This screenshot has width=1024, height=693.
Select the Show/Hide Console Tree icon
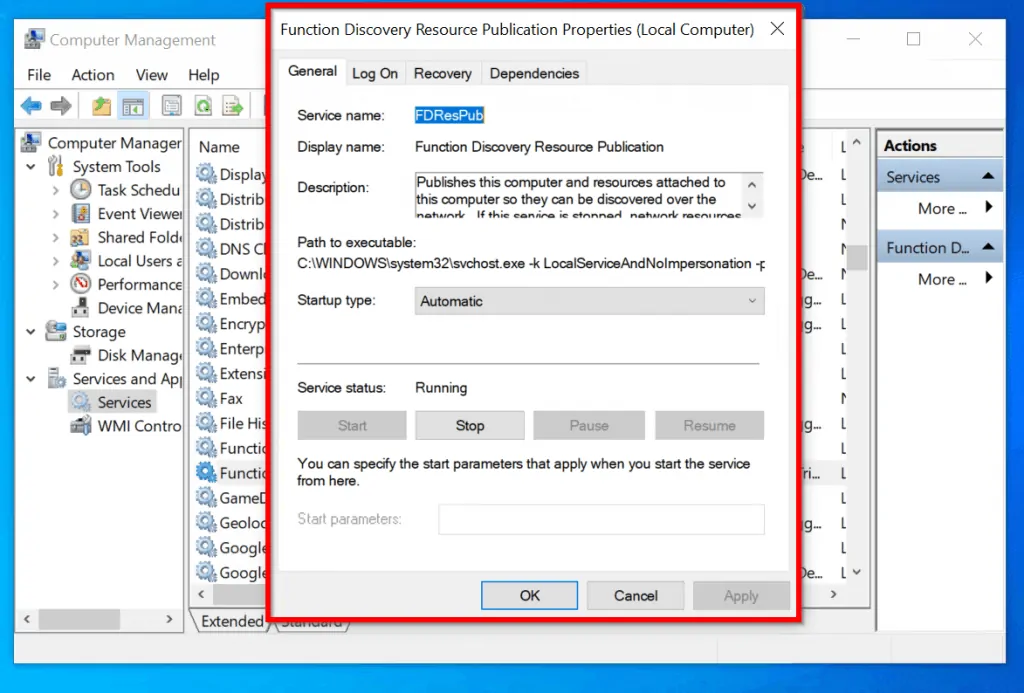(133, 105)
